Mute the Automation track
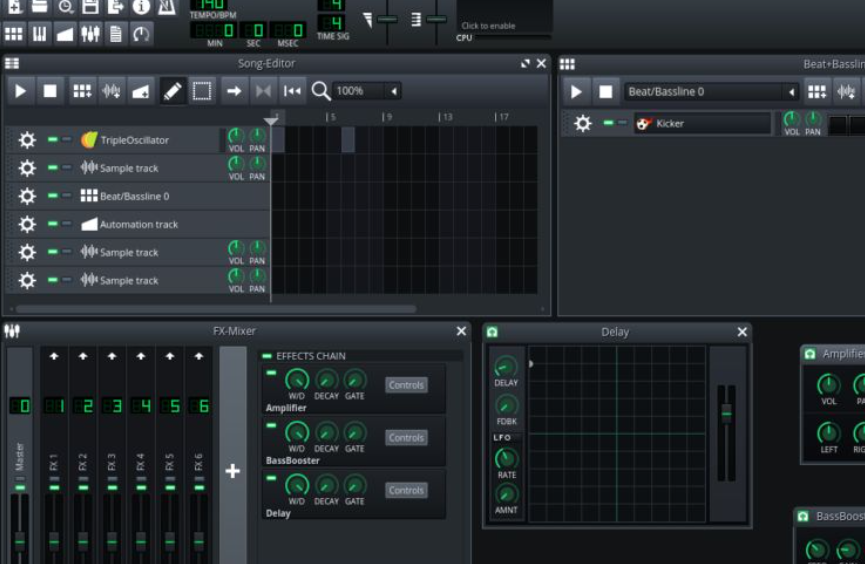Image resolution: width=865 pixels, height=564 pixels. pos(52,224)
